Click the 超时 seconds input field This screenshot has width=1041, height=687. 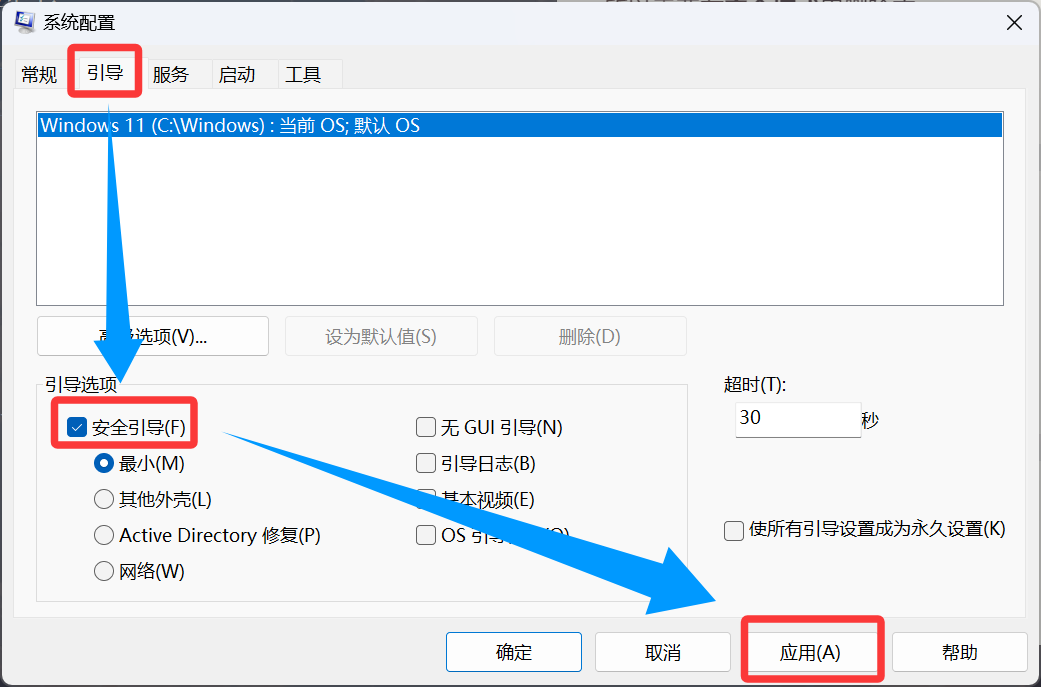pos(796,419)
